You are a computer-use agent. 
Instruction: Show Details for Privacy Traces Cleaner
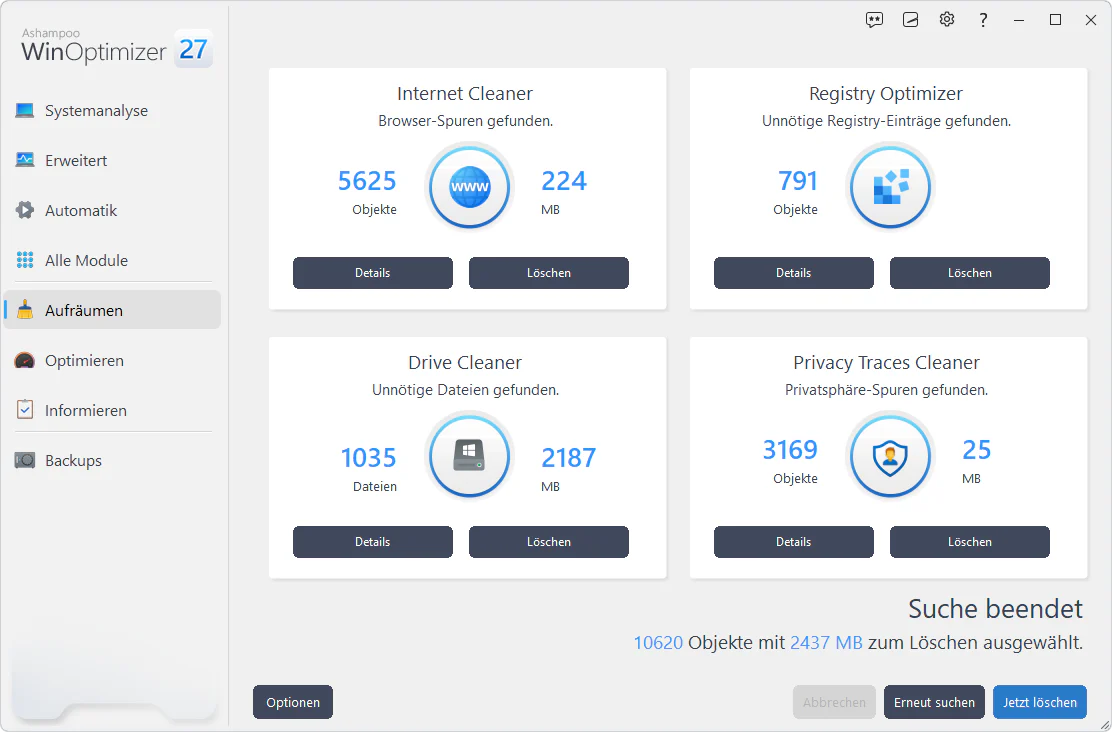point(794,541)
